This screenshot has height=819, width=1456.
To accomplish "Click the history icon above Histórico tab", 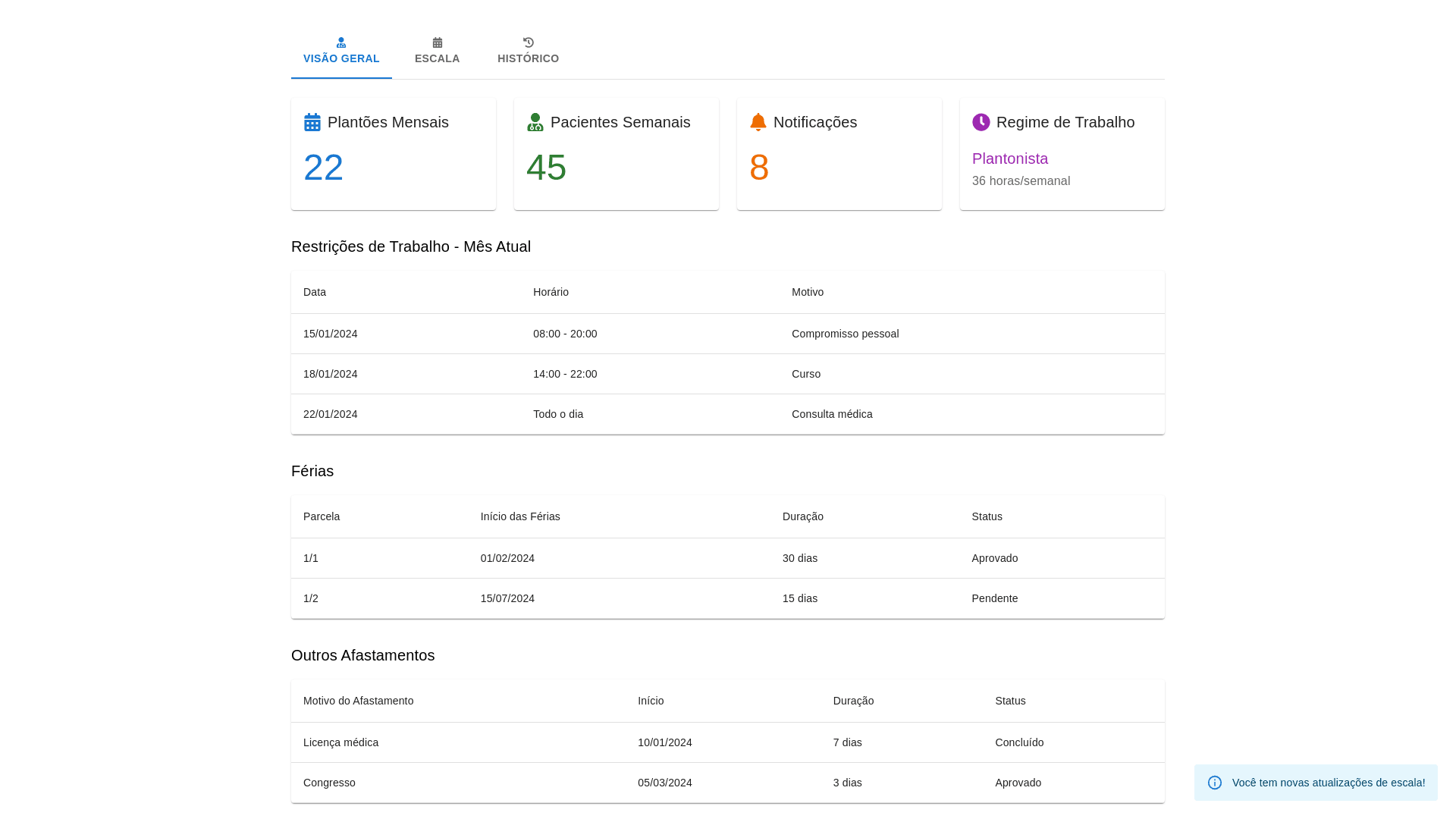I will (528, 42).
